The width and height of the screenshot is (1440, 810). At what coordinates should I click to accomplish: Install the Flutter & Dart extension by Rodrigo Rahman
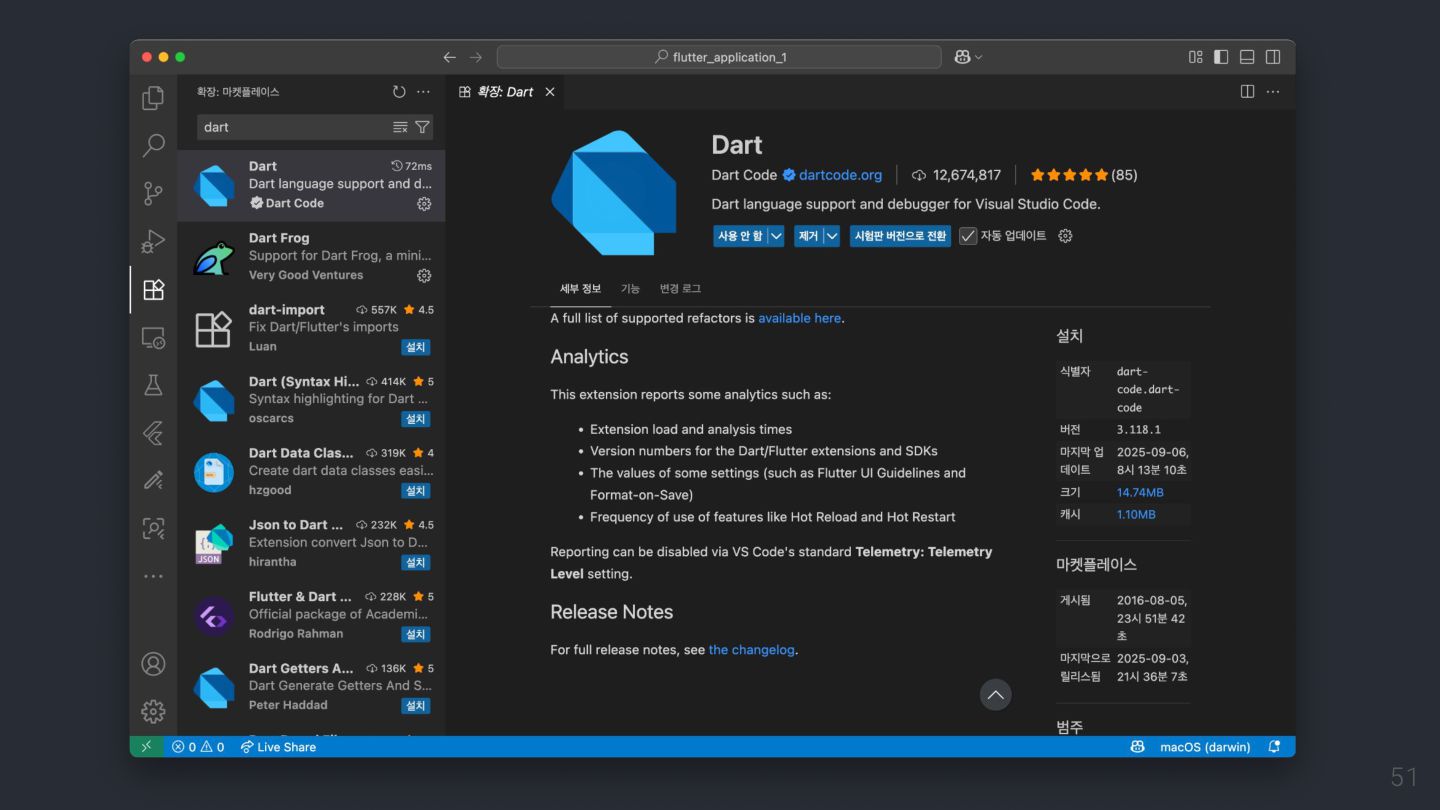416,634
